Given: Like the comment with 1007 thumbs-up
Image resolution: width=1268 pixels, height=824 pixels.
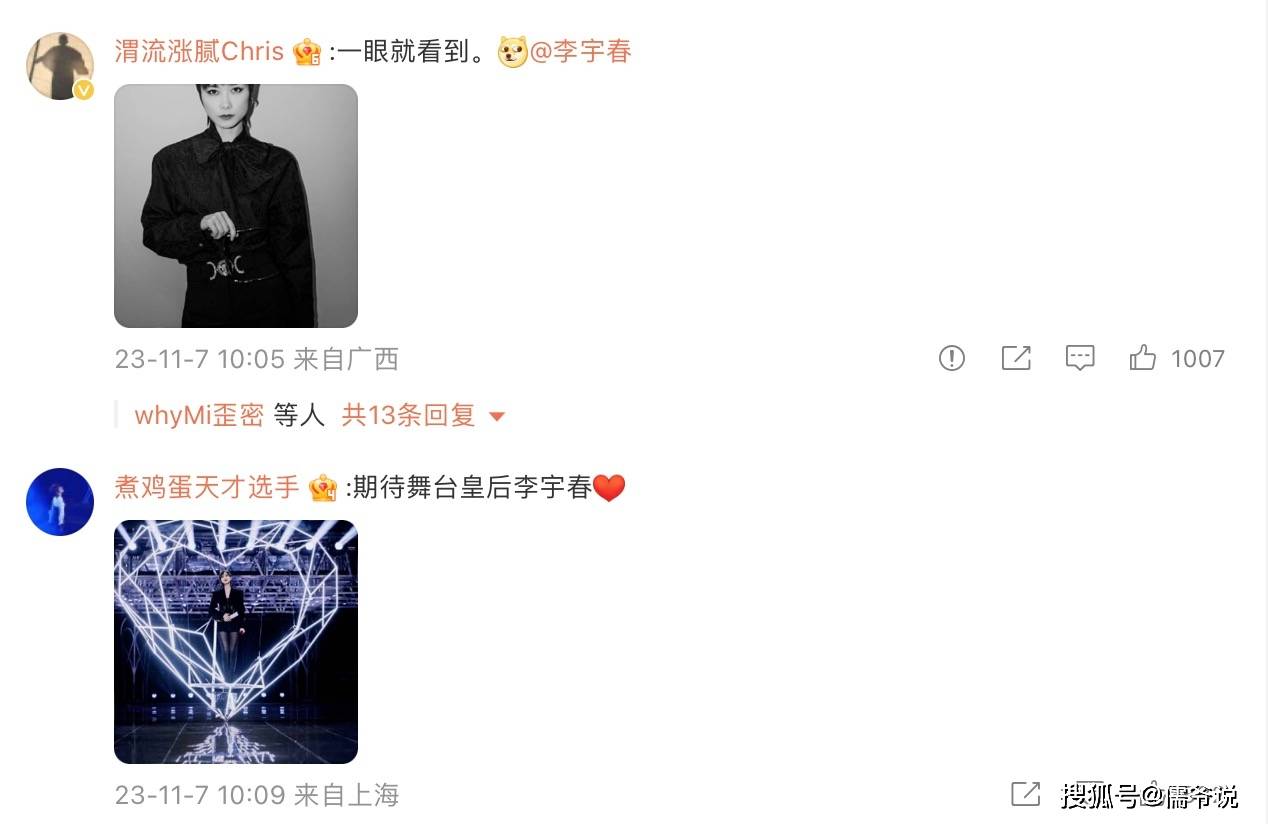Looking at the screenshot, I should pos(1142,357).
